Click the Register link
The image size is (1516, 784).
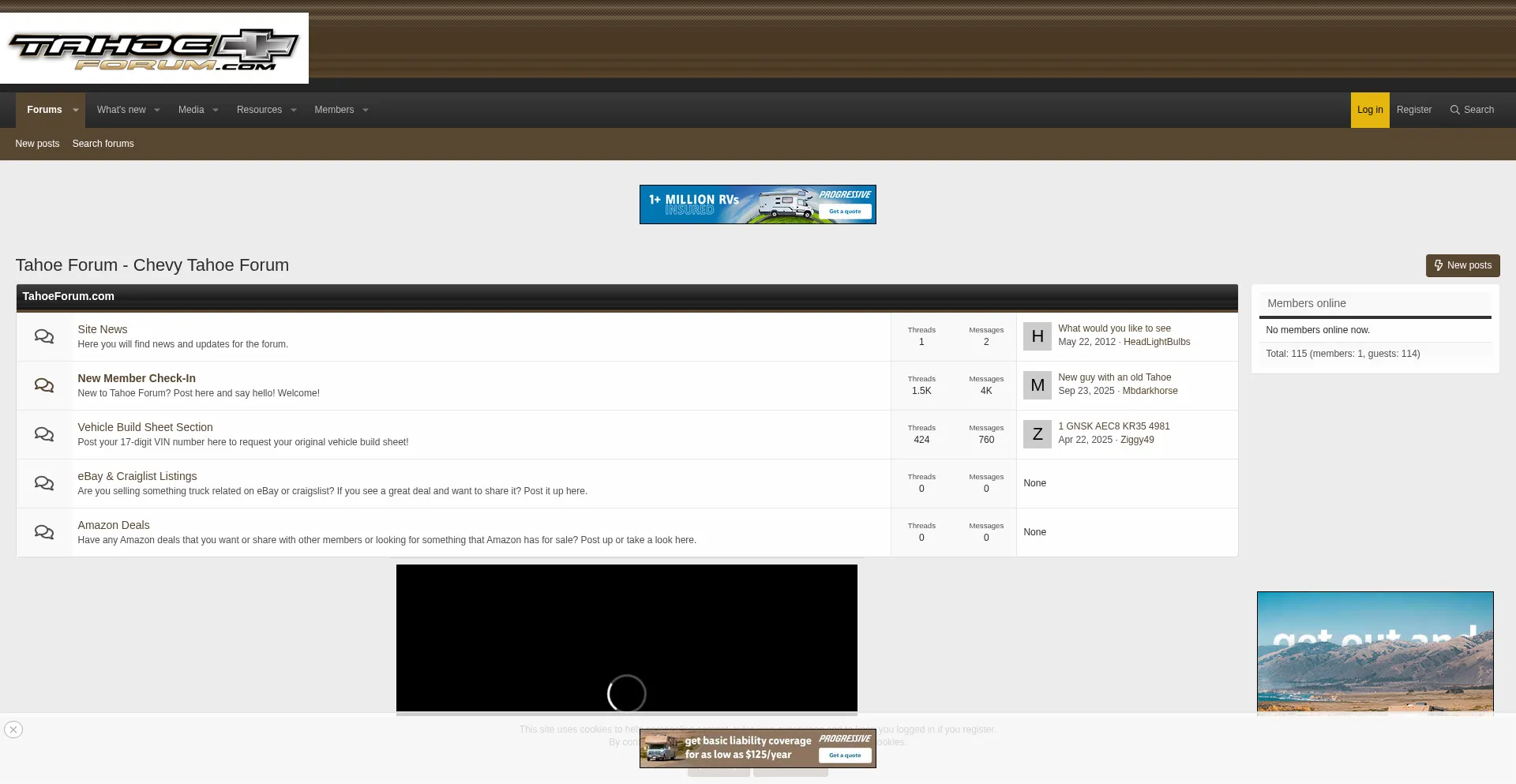(x=1413, y=110)
